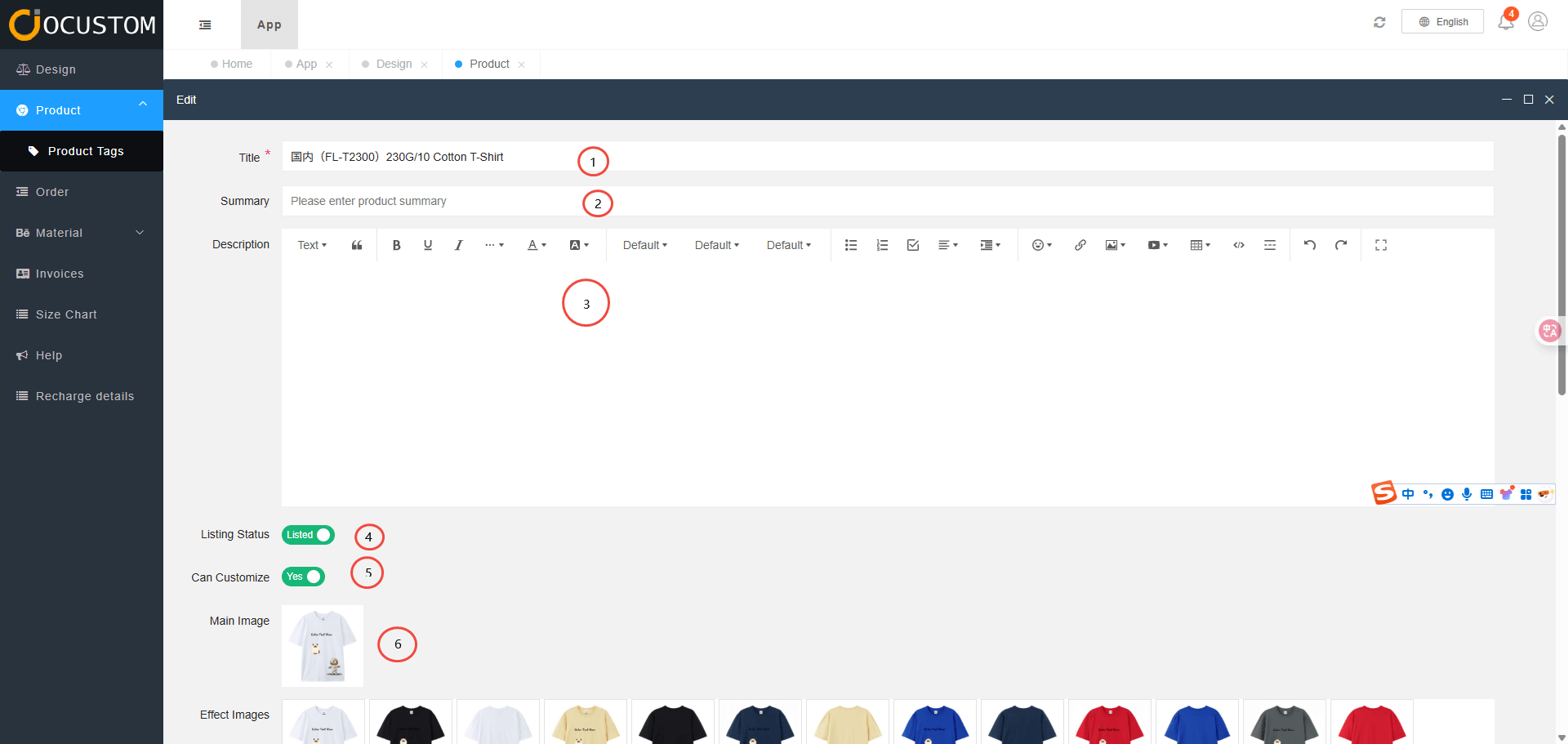Click the refresh icon in top bar
1568x744 pixels.
click(x=1379, y=22)
